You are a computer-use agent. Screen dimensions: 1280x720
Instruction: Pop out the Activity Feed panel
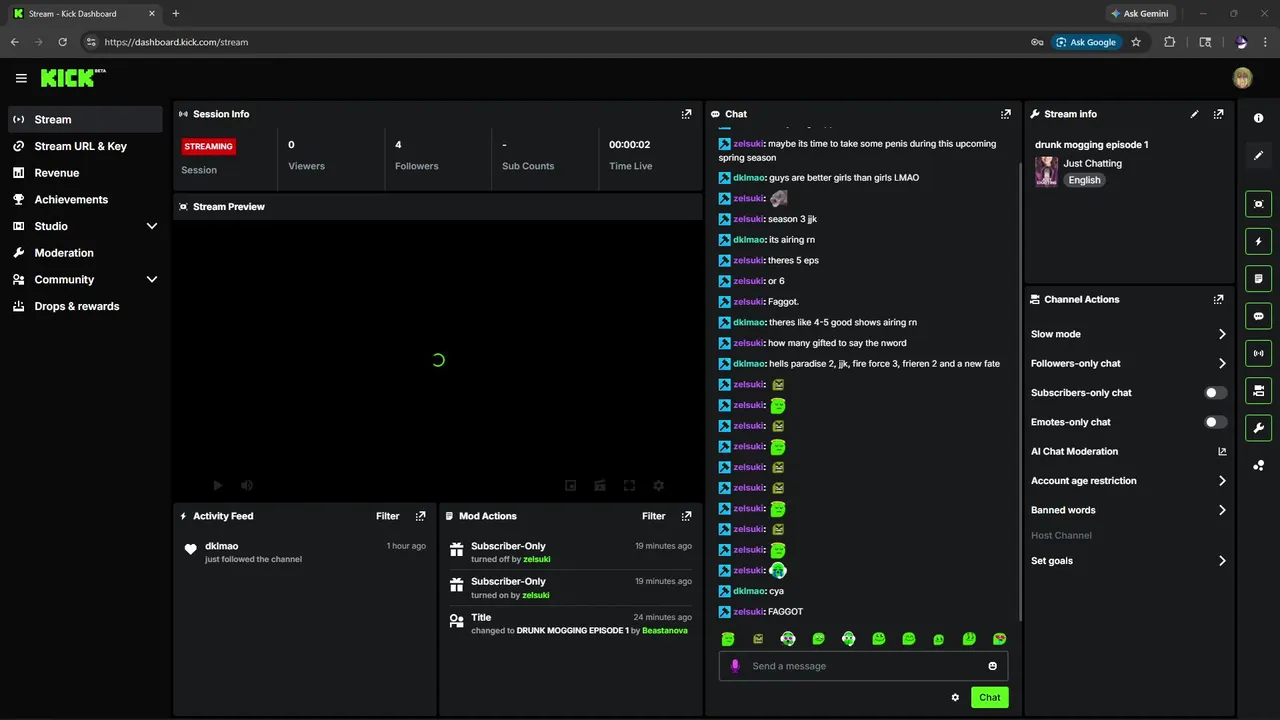(x=420, y=516)
